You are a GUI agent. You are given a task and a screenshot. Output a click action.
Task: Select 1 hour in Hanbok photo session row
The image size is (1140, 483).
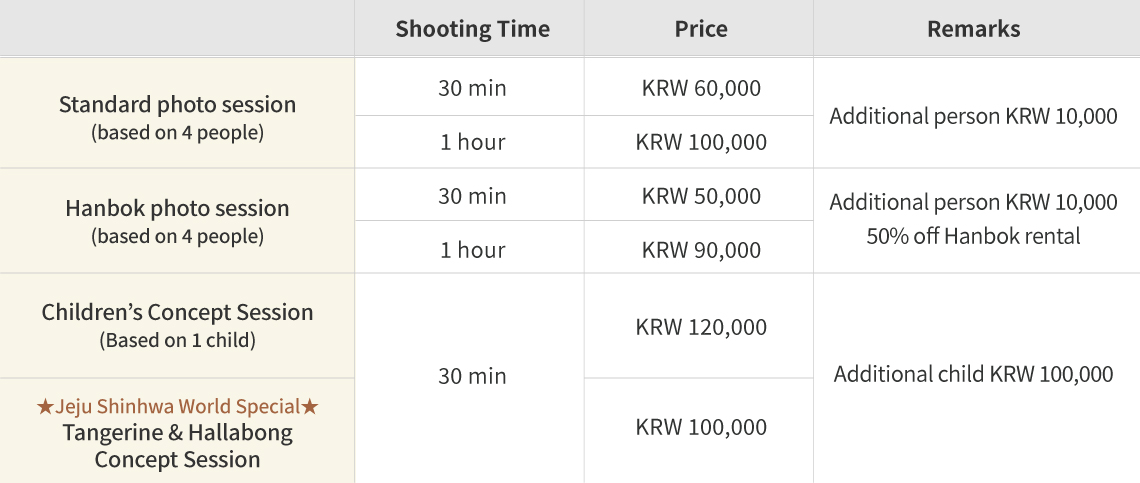(472, 250)
